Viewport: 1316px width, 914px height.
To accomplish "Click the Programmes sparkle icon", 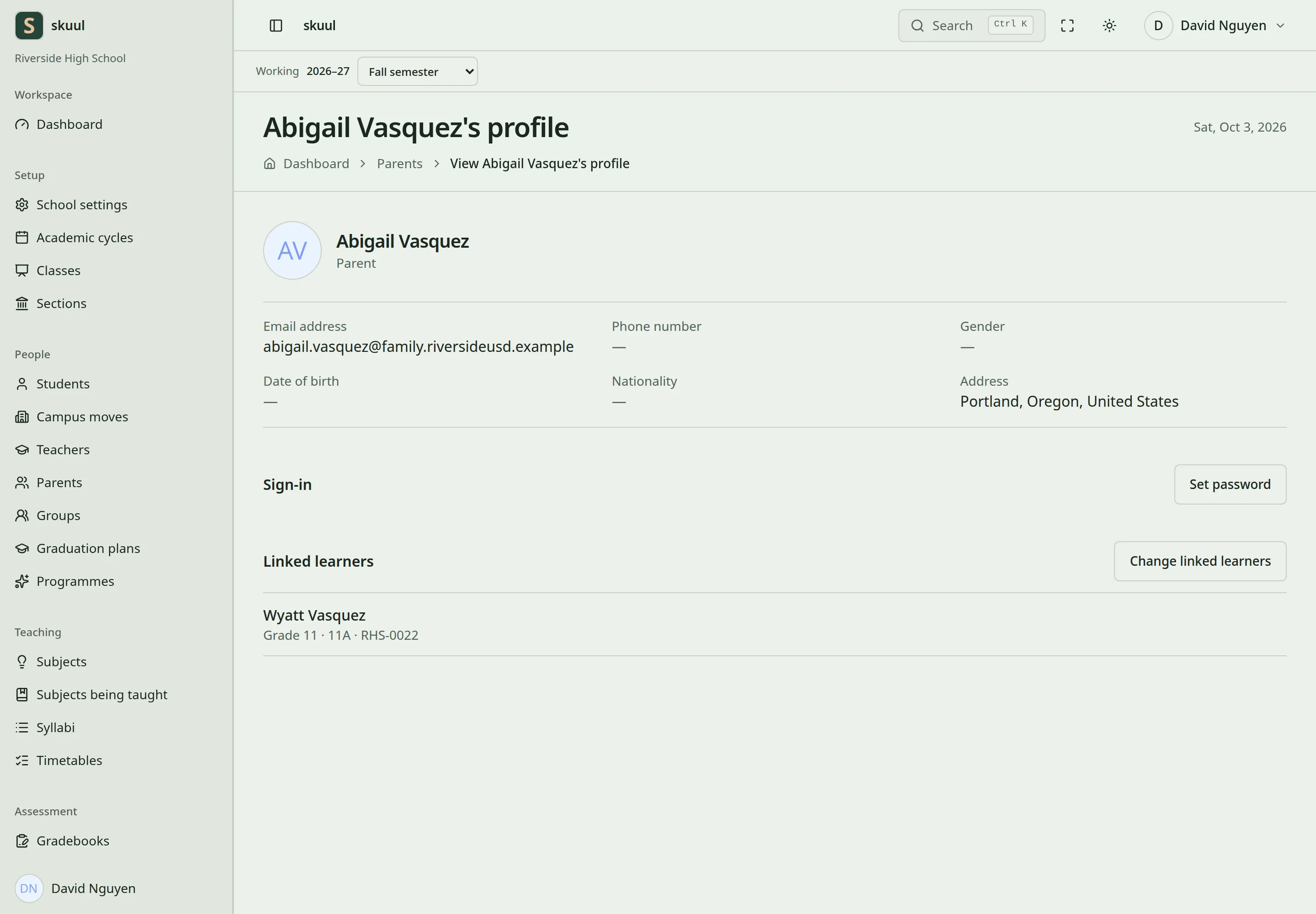I will click(x=22, y=581).
